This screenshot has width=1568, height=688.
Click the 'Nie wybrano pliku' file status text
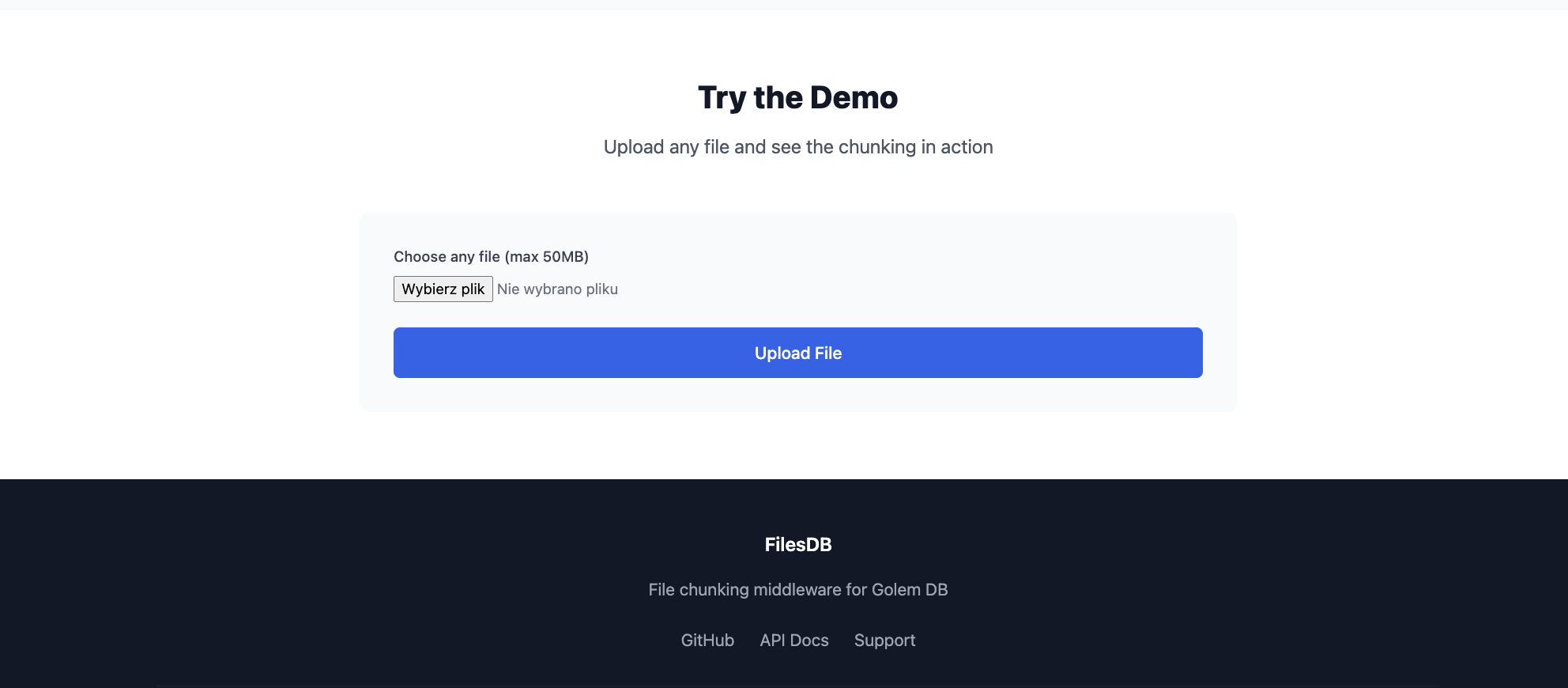pyautogui.click(x=557, y=289)
